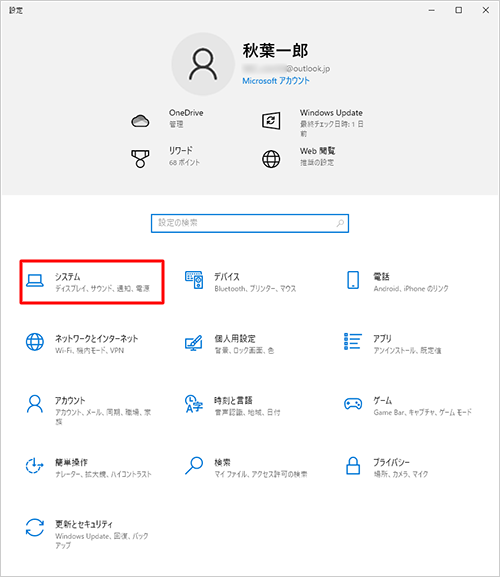Click the 簡単操作 accessibility icon

[35, 466]
